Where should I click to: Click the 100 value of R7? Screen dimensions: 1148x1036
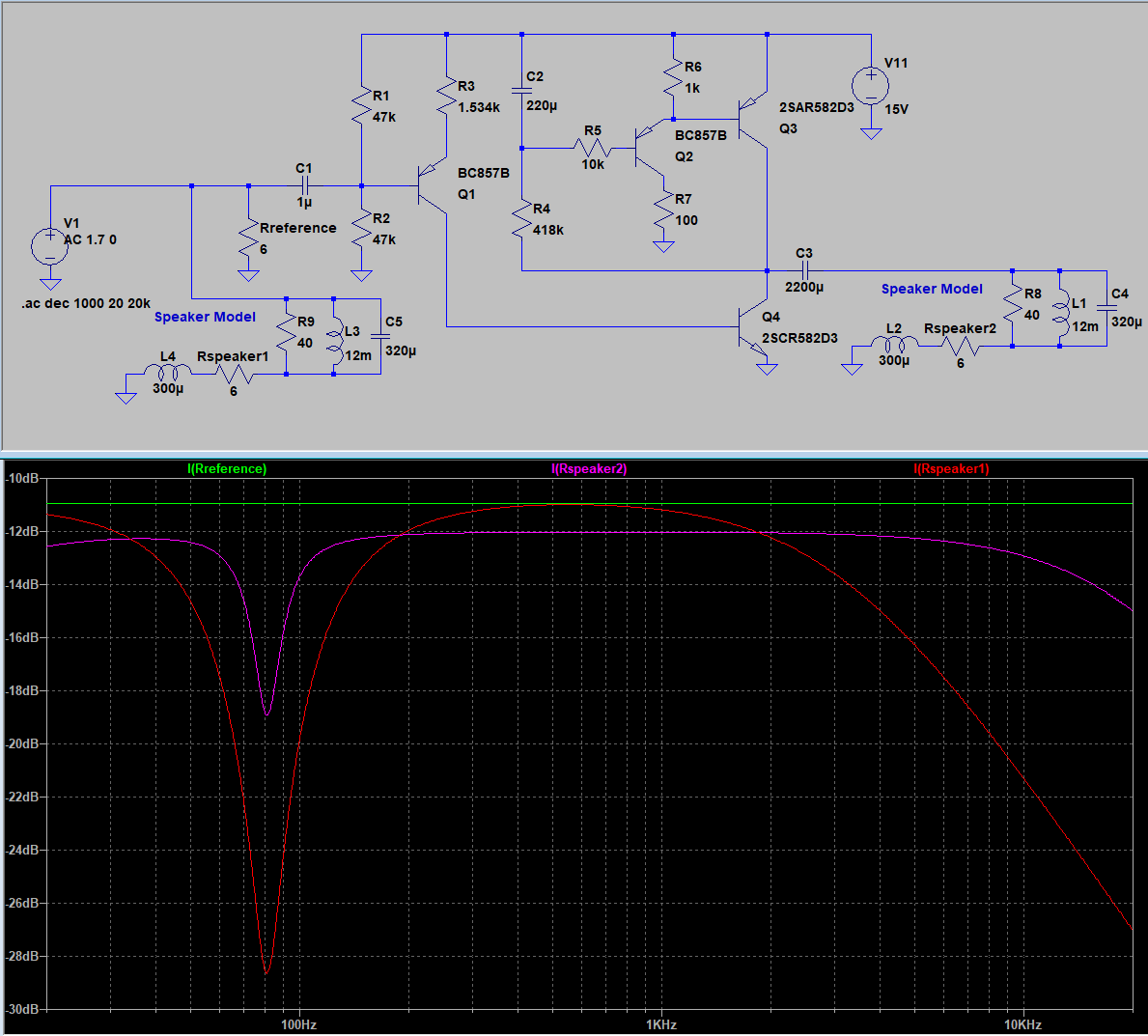(x=686, y=221)
